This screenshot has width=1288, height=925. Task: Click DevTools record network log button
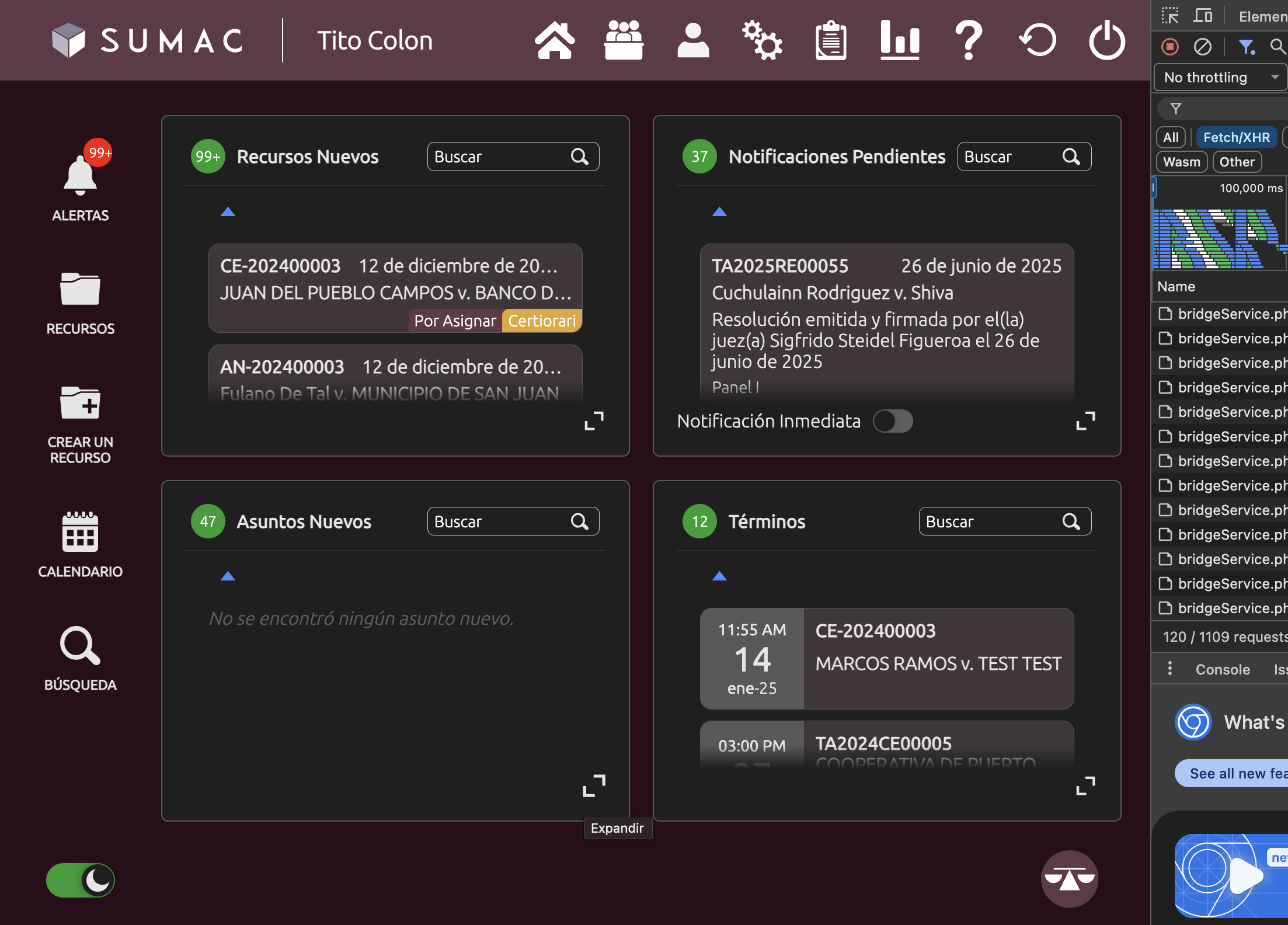(x=1170, y=47)
